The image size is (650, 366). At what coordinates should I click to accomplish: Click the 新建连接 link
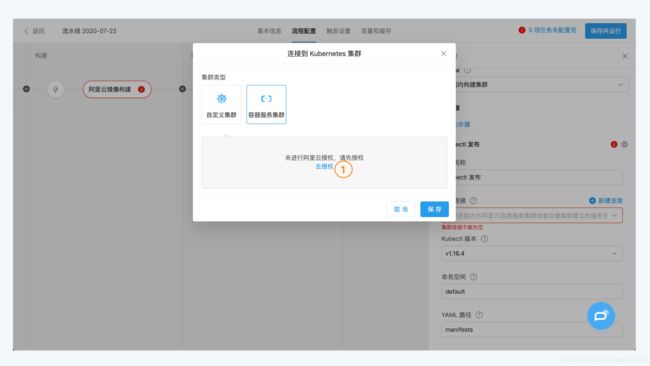pyautogui.click(x=610, y=201)
